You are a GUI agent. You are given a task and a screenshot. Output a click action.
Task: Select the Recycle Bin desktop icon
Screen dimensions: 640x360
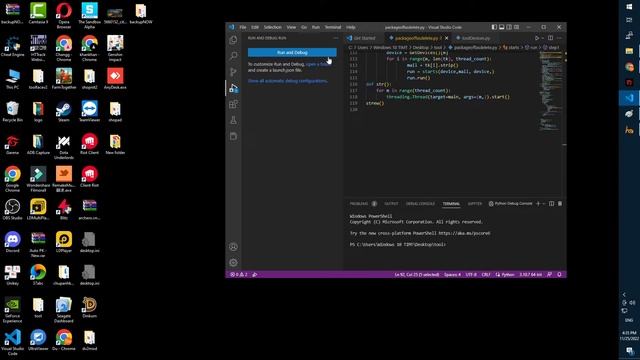(x=12, y=112)
